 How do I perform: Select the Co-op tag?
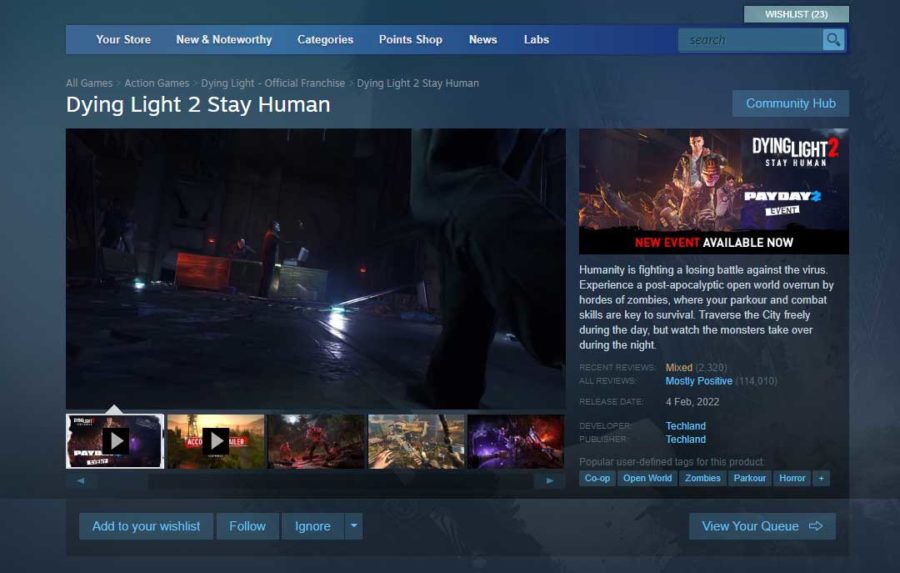pos(597,478)
